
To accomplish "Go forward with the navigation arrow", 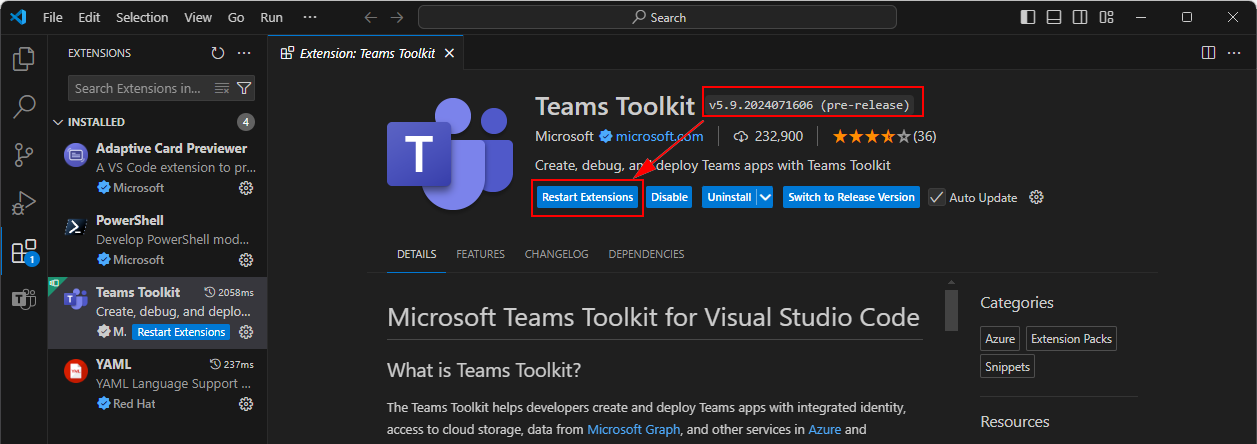I will pos(398,17).
